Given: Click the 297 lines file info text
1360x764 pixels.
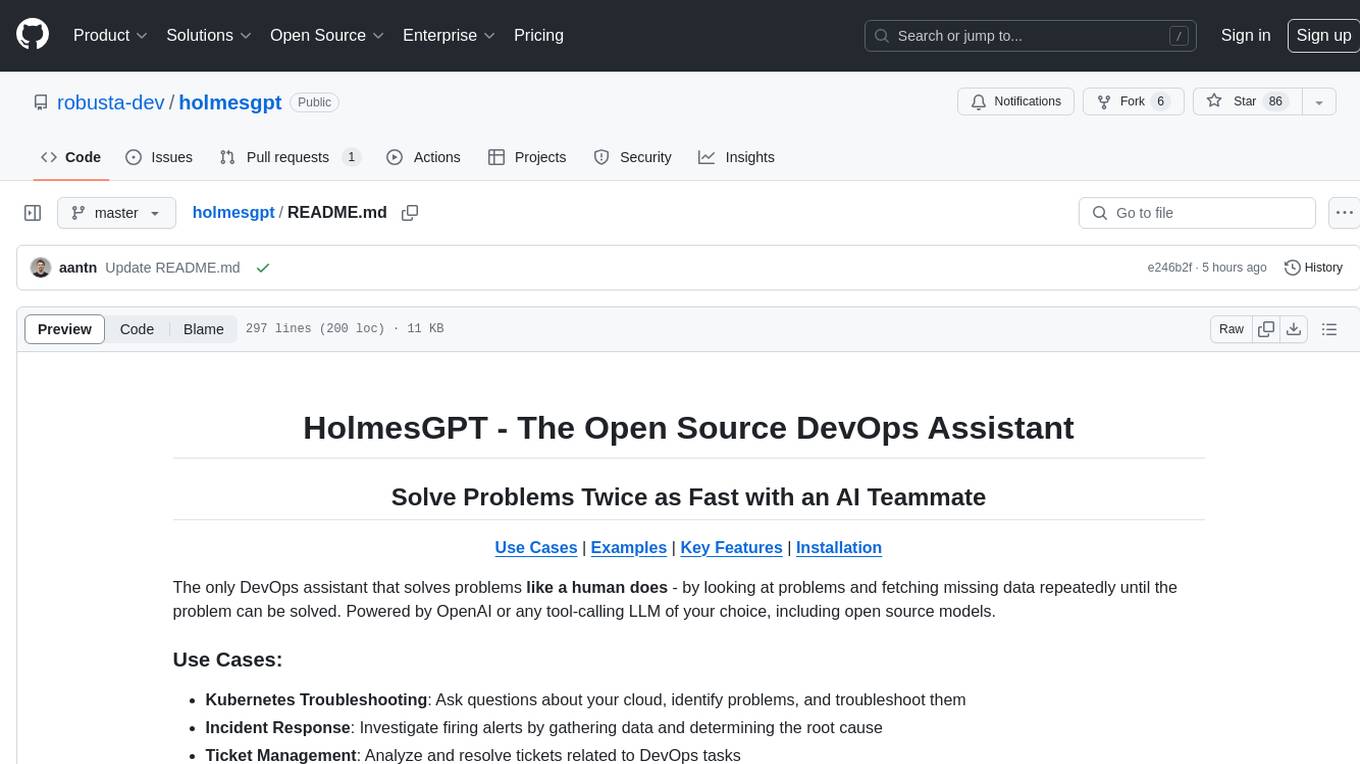Looking at the screenshot, I should click(x=344, y=329).
